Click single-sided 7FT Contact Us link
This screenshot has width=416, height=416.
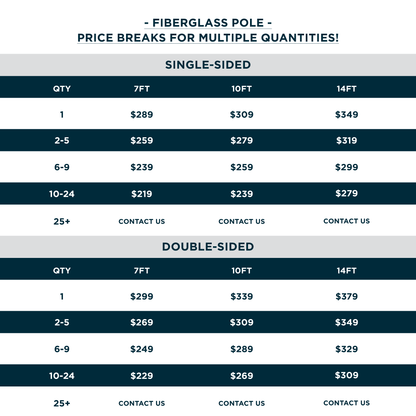(x=142, y=221)
